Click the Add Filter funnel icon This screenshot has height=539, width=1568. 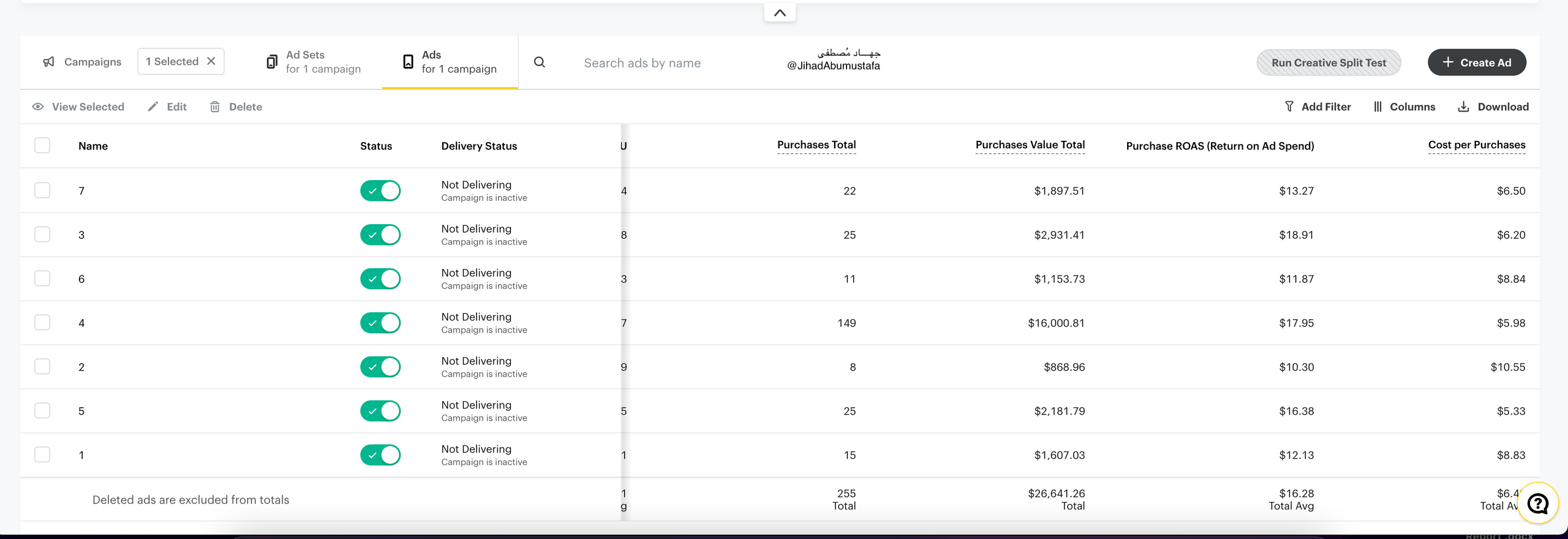coord(1289,107)
